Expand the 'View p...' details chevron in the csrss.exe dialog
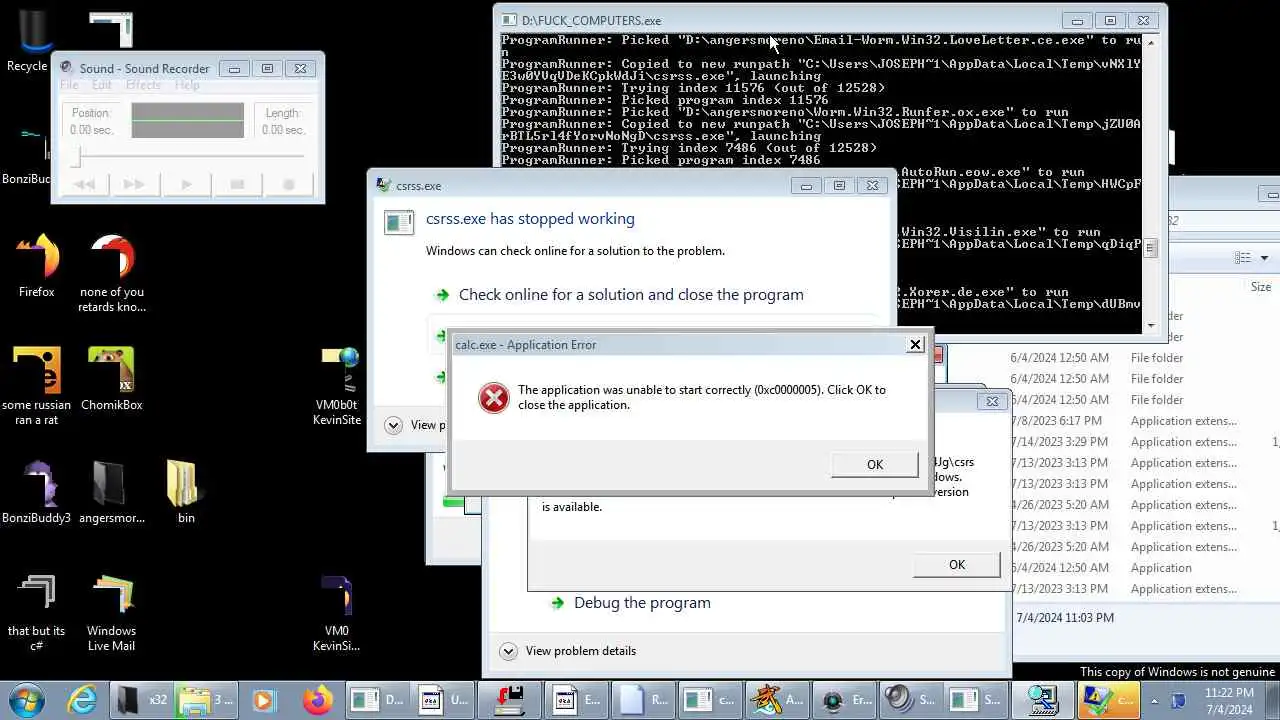Image resolution: width=1280 pixels, height=720 pixels. pyautogui.click(x=393, y=425)
